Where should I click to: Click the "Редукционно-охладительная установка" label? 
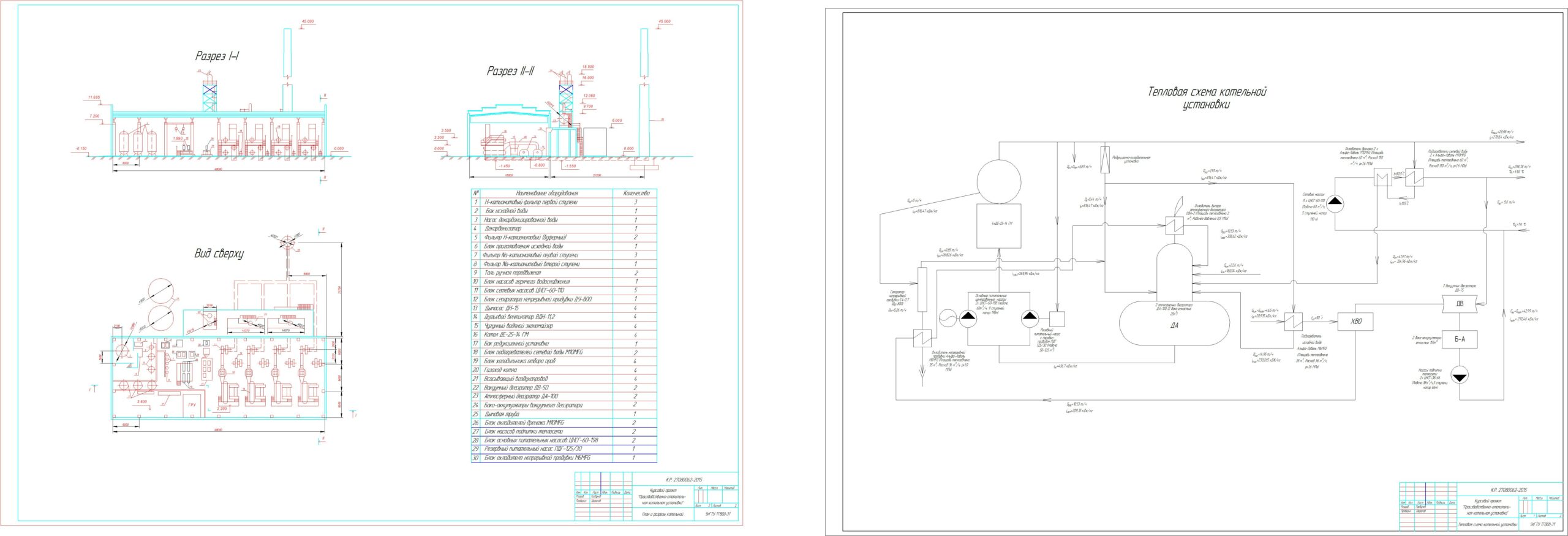pyautogui.click(x=1131, y=159)
